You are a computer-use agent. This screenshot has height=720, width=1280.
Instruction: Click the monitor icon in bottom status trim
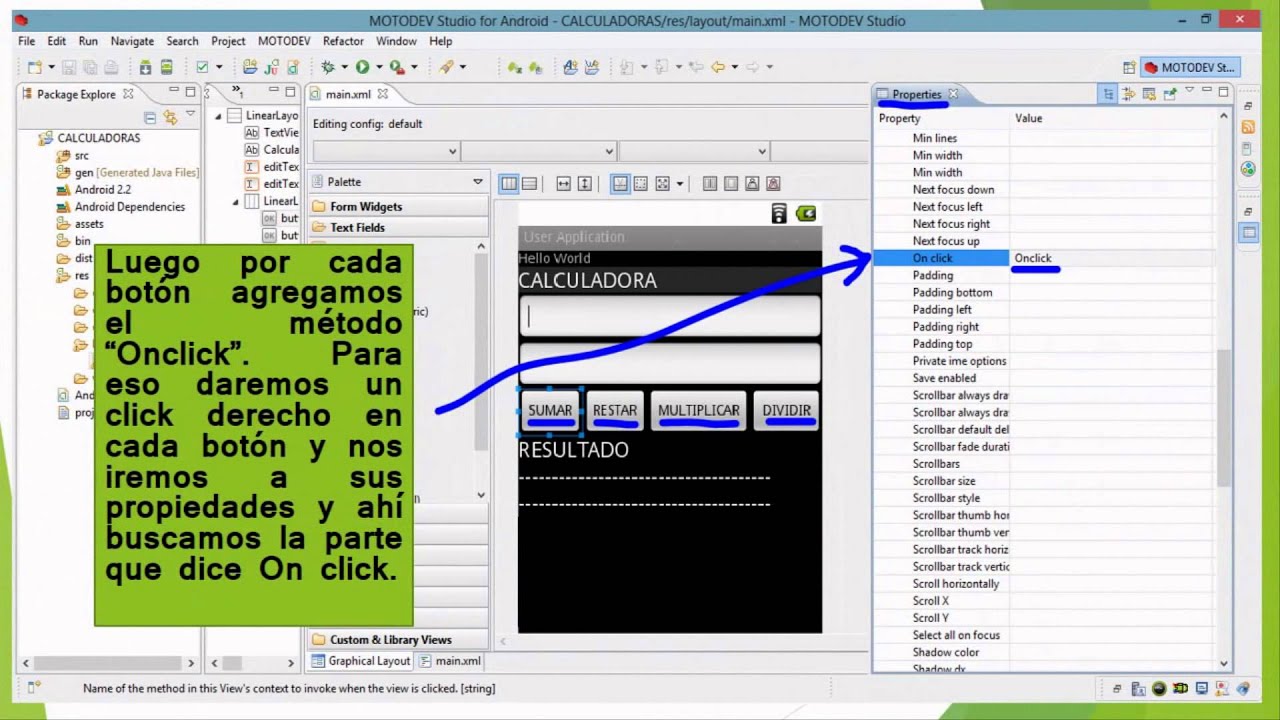point(1201,688)
